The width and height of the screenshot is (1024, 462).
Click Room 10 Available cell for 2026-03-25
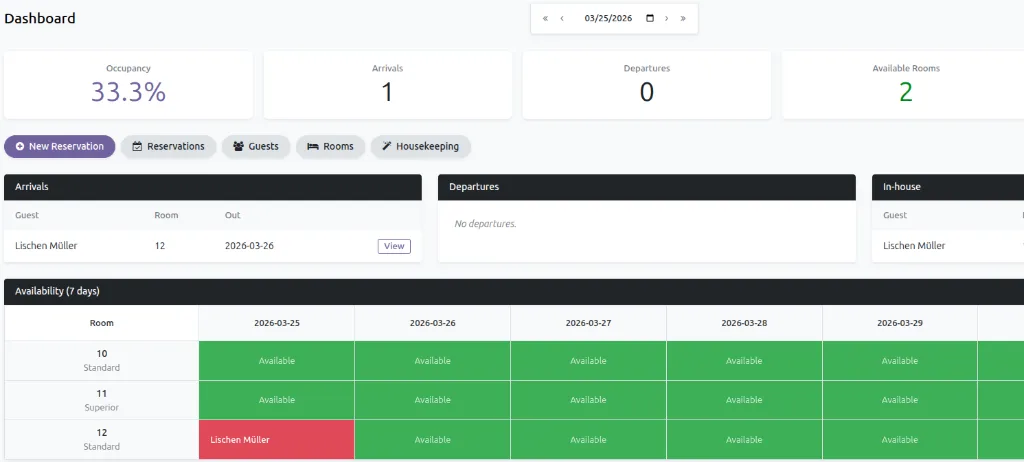click(277, 361)
